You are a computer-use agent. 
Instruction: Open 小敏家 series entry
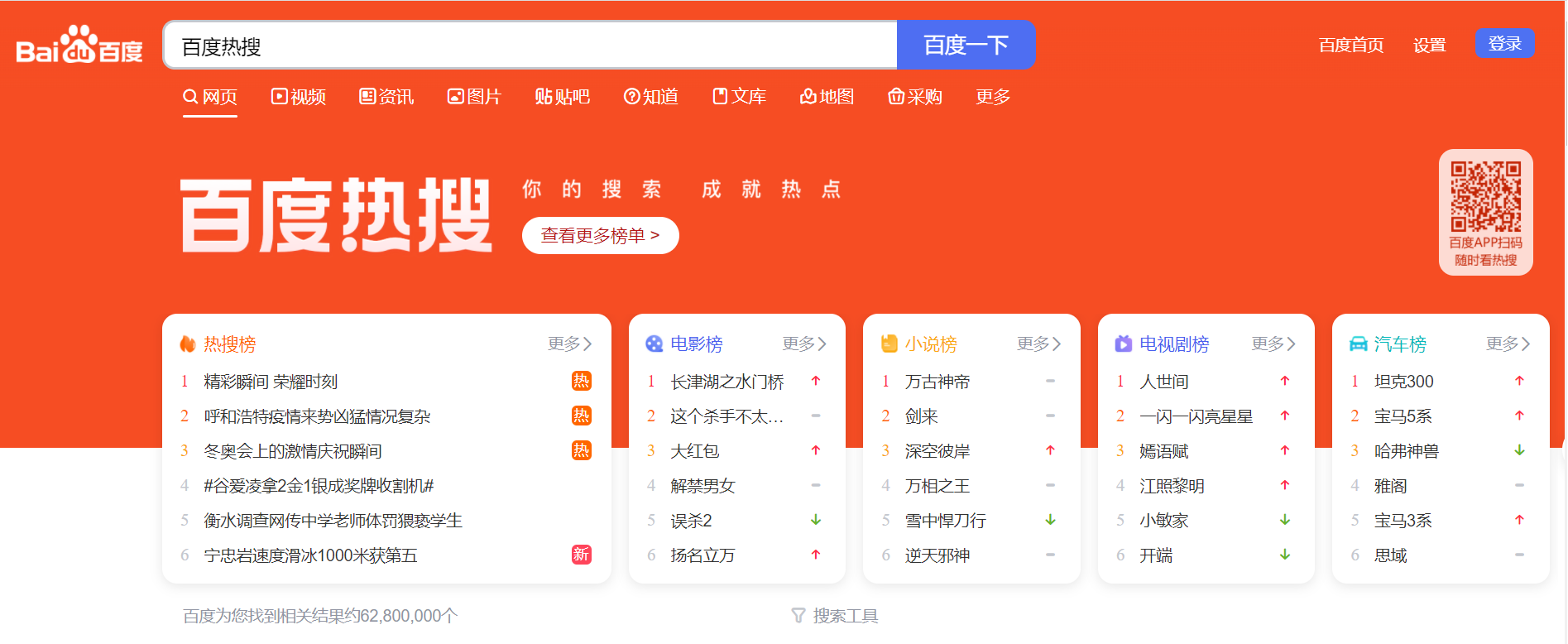[1163, 521]
